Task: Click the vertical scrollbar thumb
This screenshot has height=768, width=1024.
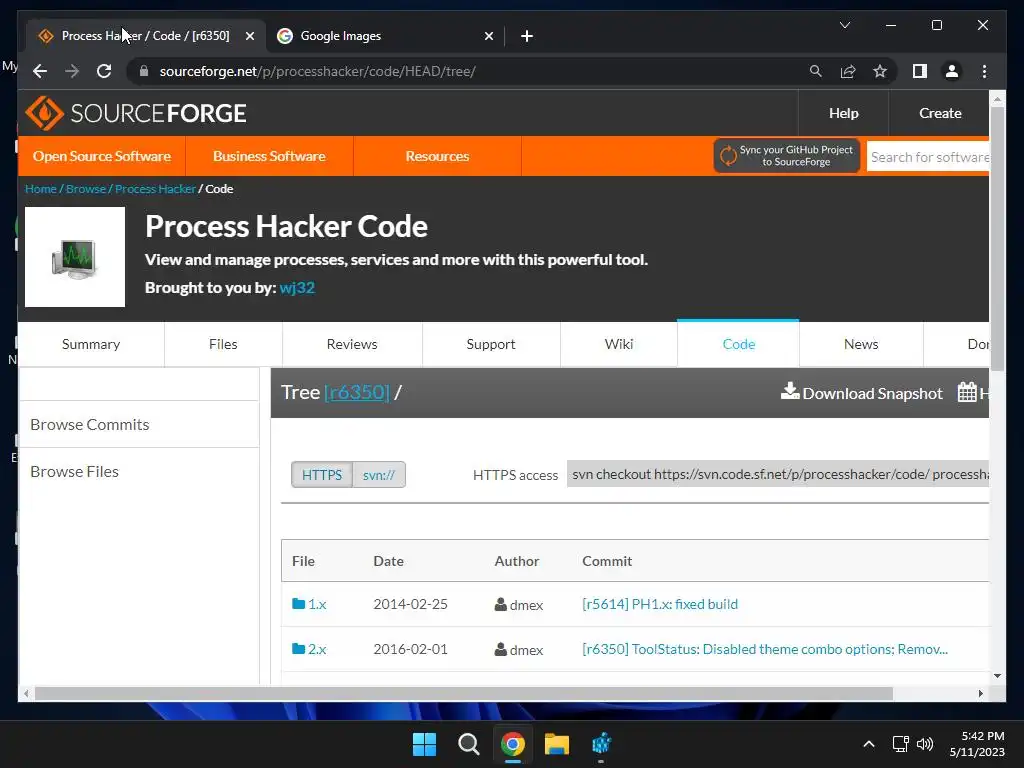Action: (997, 238)
